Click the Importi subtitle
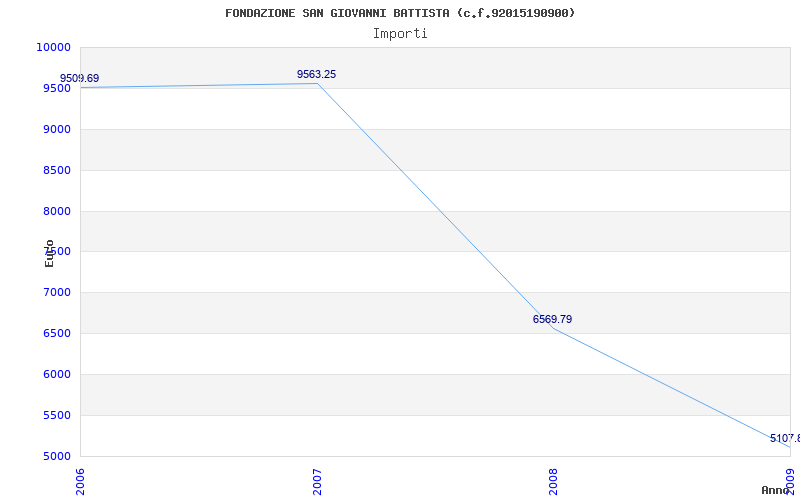 pyautogui.click(x=400, y=33)
